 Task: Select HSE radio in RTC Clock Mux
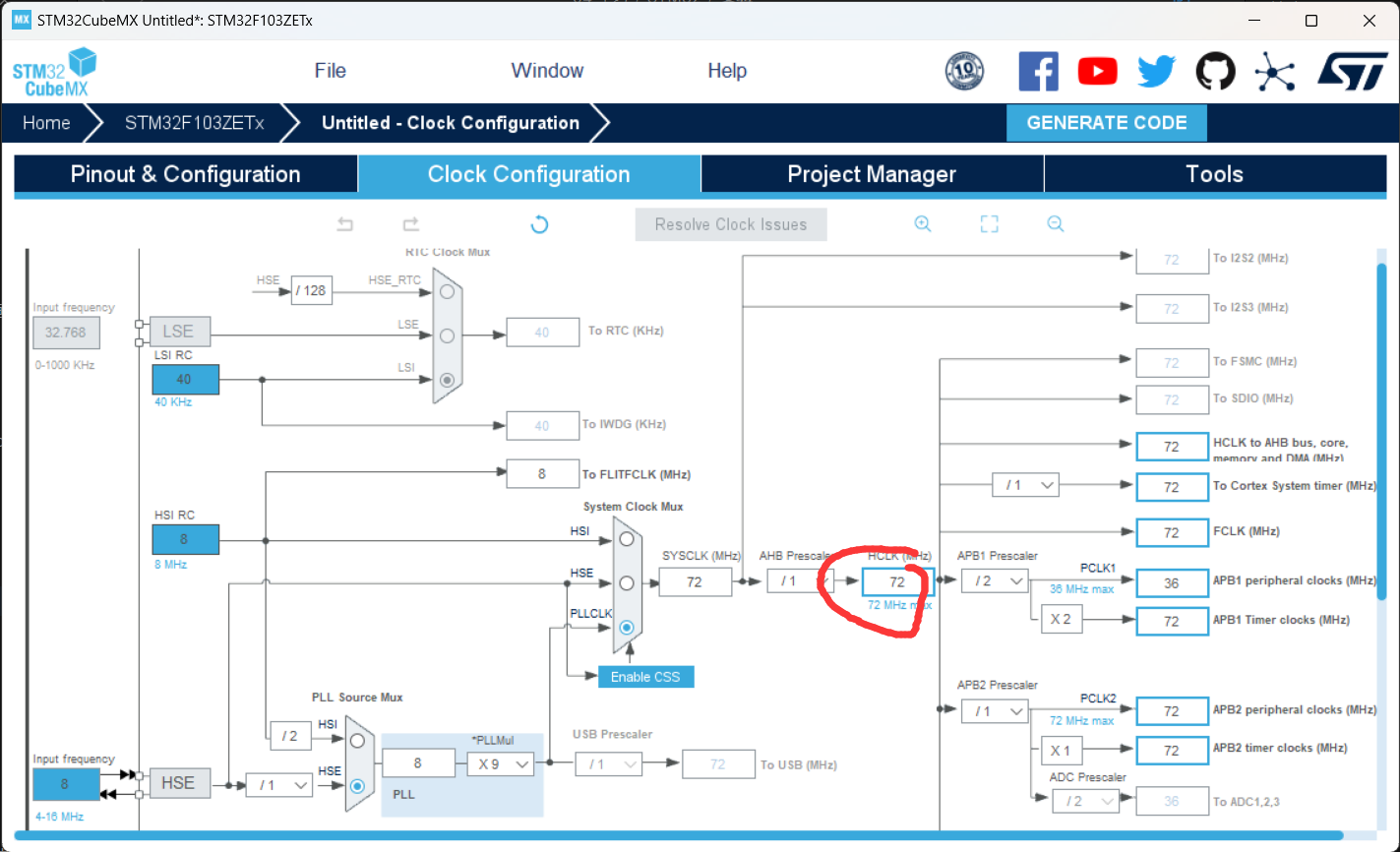point(448,291)
